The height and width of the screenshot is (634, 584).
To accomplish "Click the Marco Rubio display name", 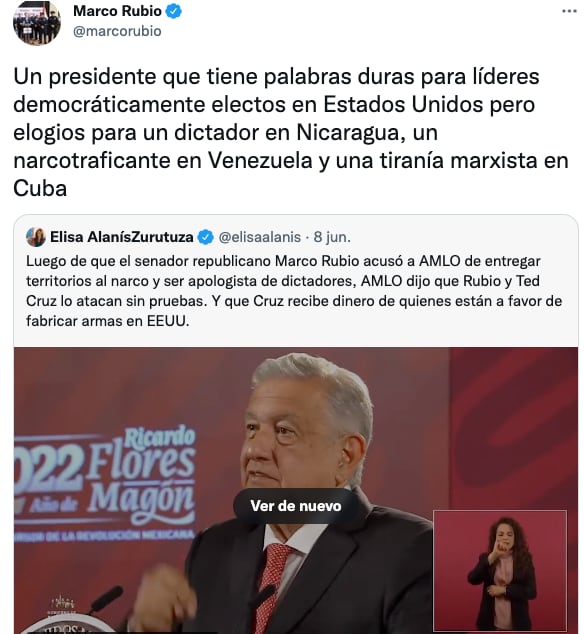I will (117, 11).
